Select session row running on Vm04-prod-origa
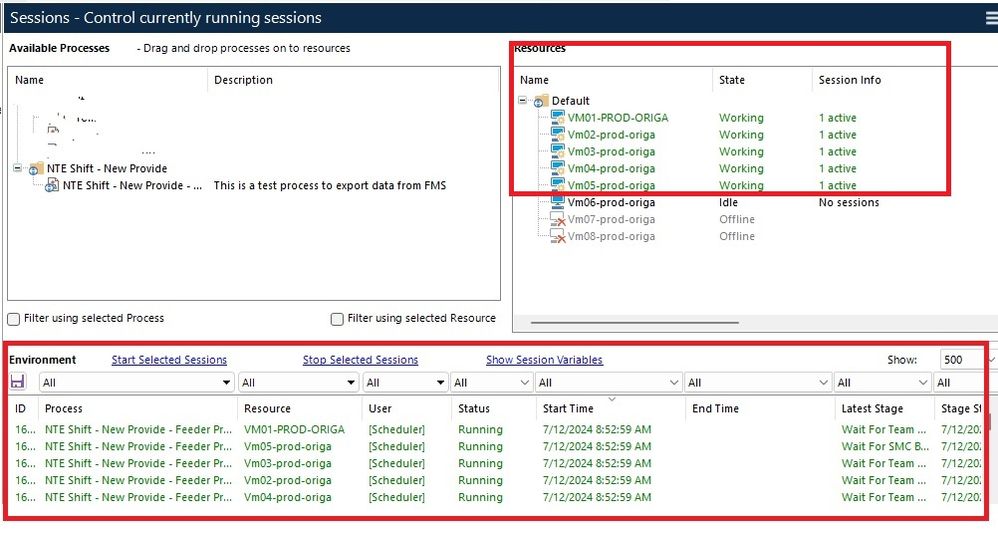This screenshot has height=537, width=998. 496,498
